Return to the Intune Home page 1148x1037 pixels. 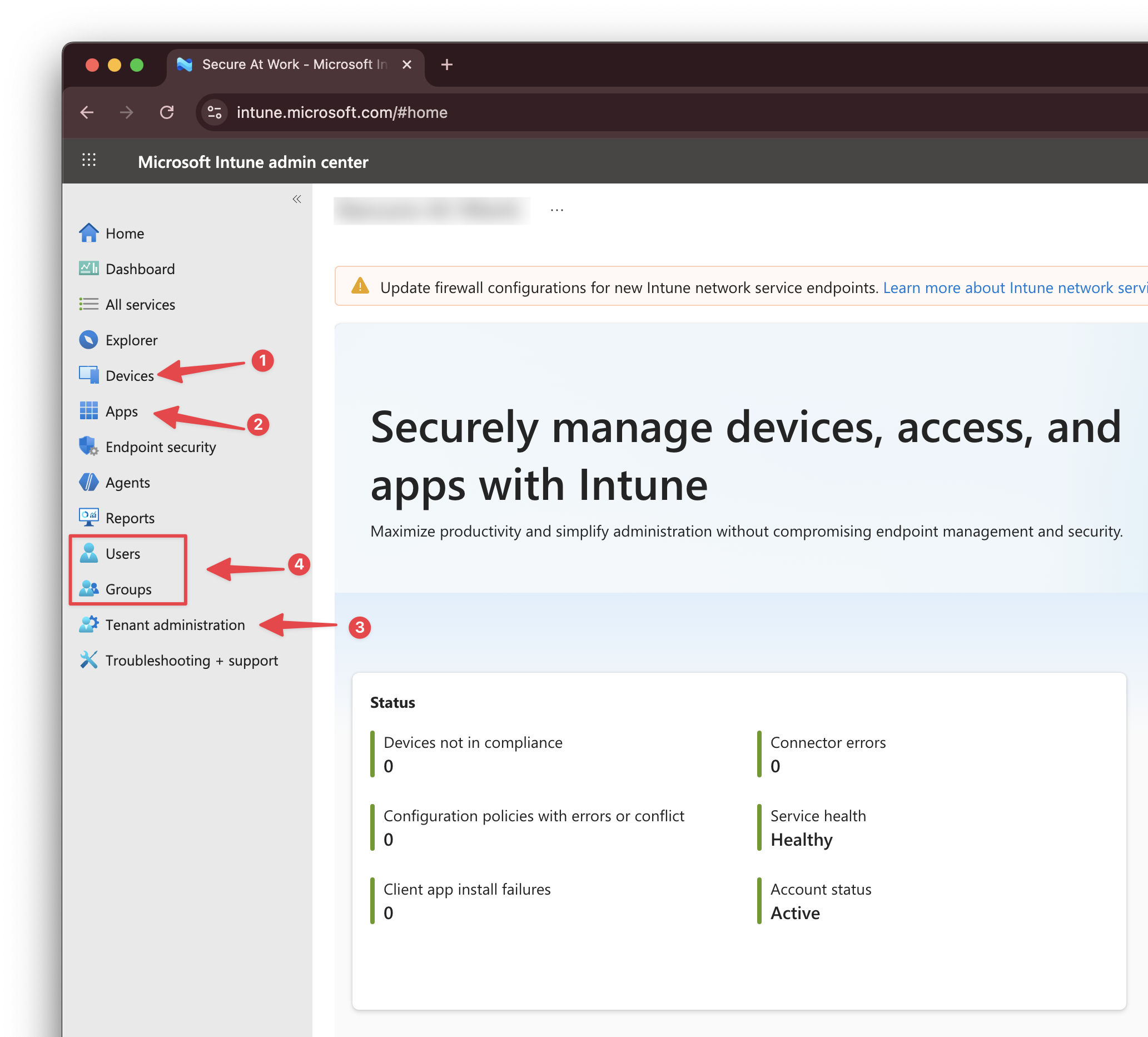click(125, 233)
